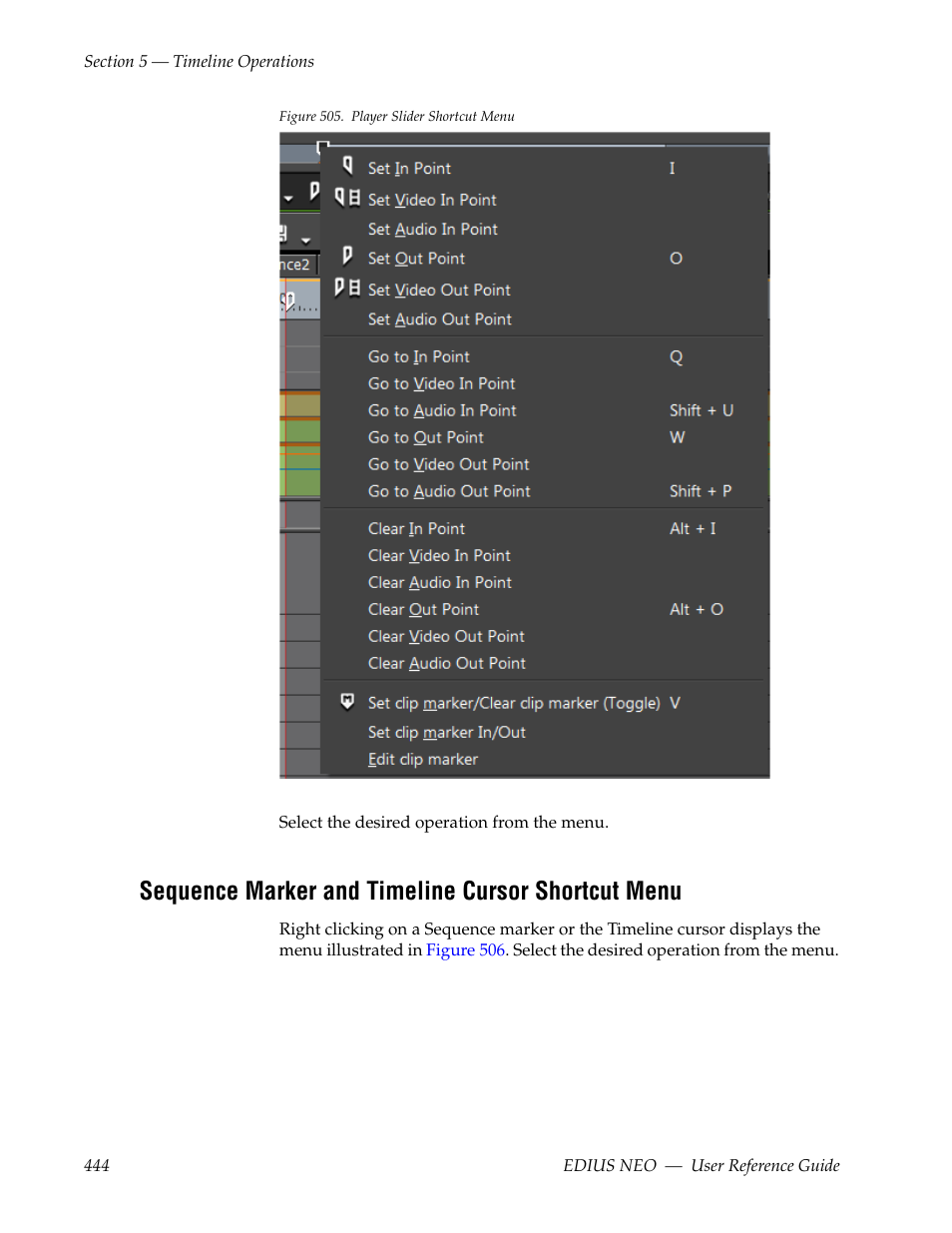Select the sequence tab ending in nce2
The image size is (952, 1233).
pos(295,265)
